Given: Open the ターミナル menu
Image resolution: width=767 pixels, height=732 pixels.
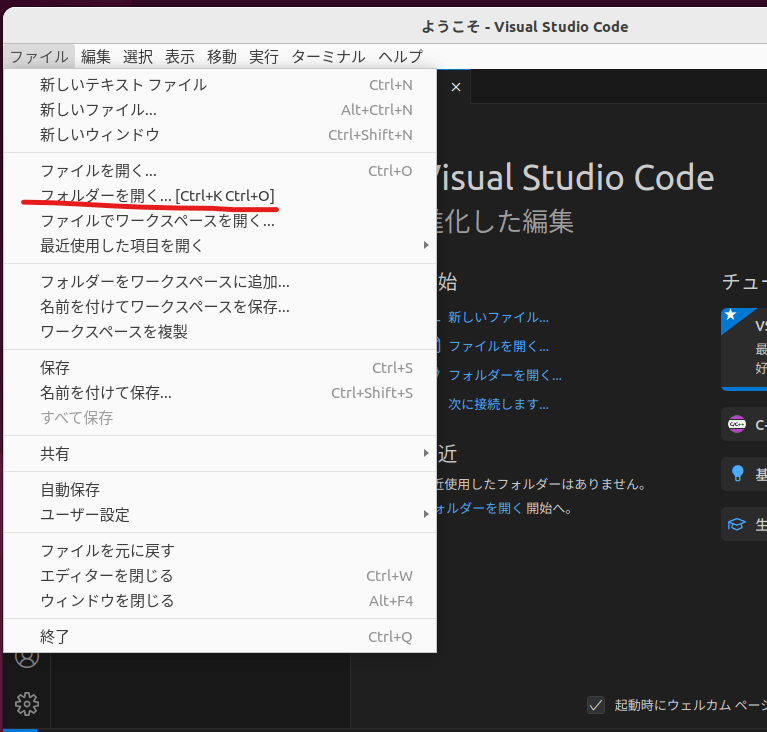Looking at the screenshot, I should [x=328, y=57].
